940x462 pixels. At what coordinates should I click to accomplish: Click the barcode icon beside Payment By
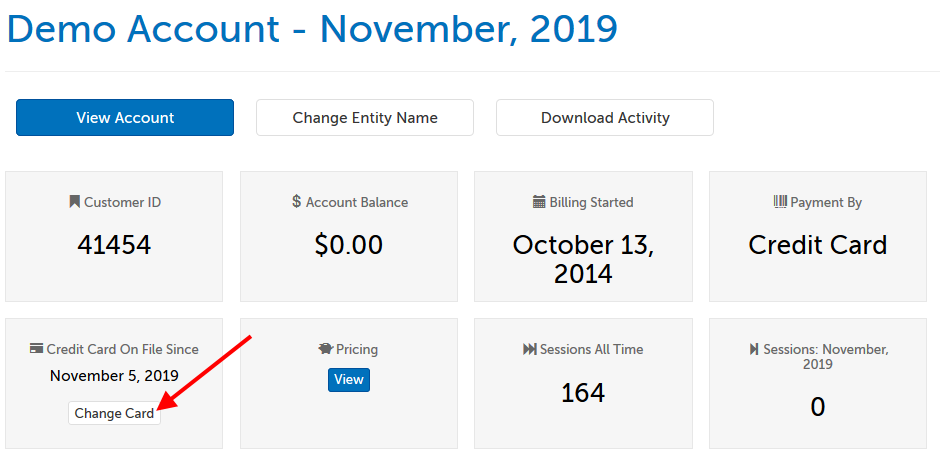tap(780, 202)
